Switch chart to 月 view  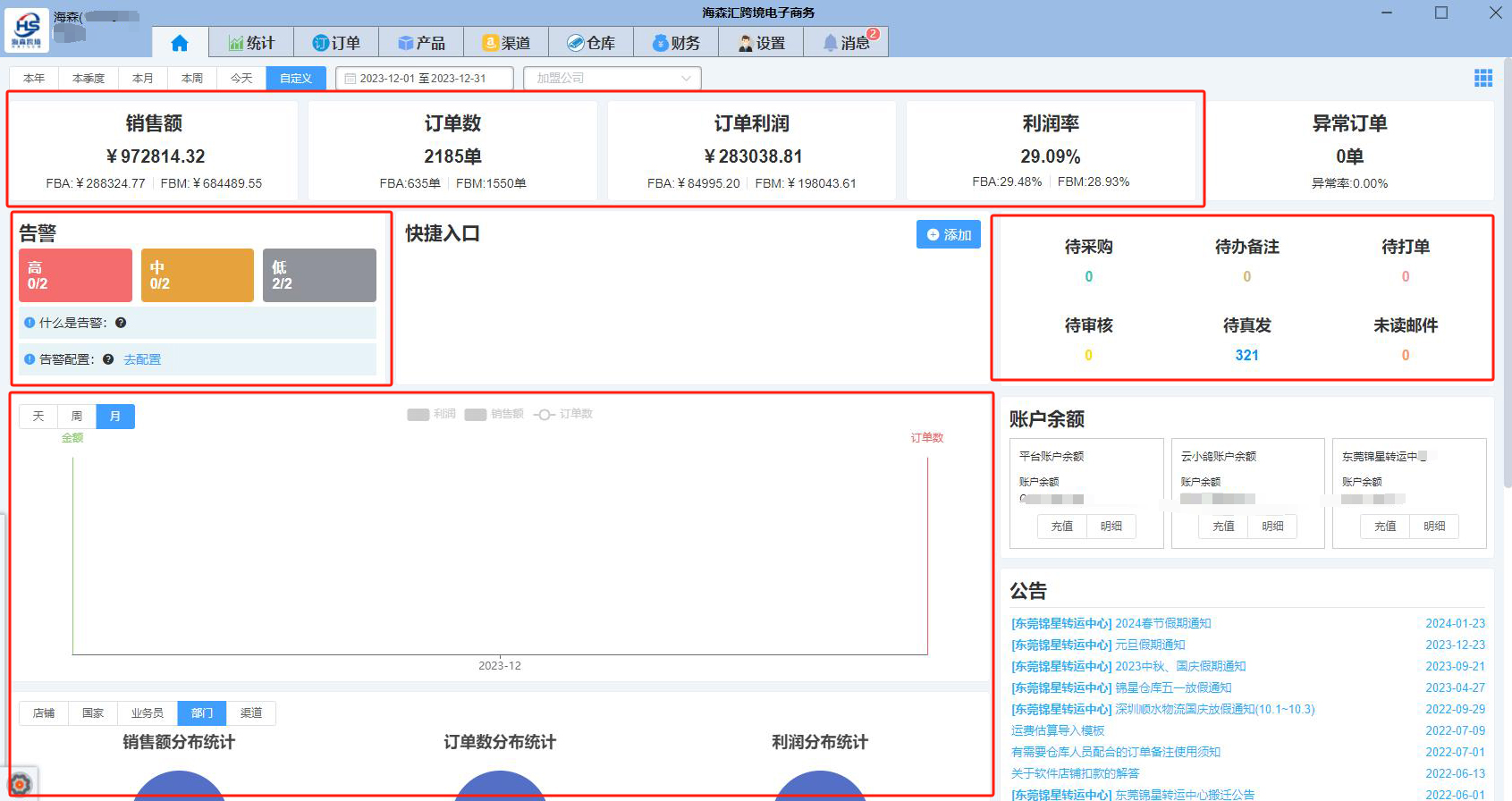[115, 417]
